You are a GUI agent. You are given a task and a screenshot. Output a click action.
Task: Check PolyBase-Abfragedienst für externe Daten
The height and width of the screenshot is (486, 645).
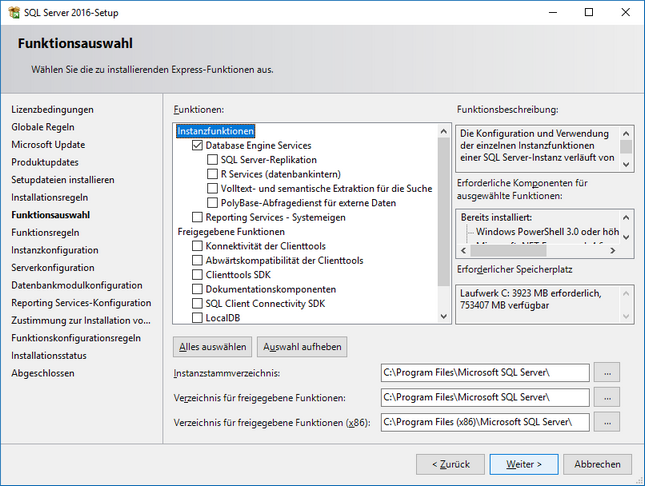(212, 203)
